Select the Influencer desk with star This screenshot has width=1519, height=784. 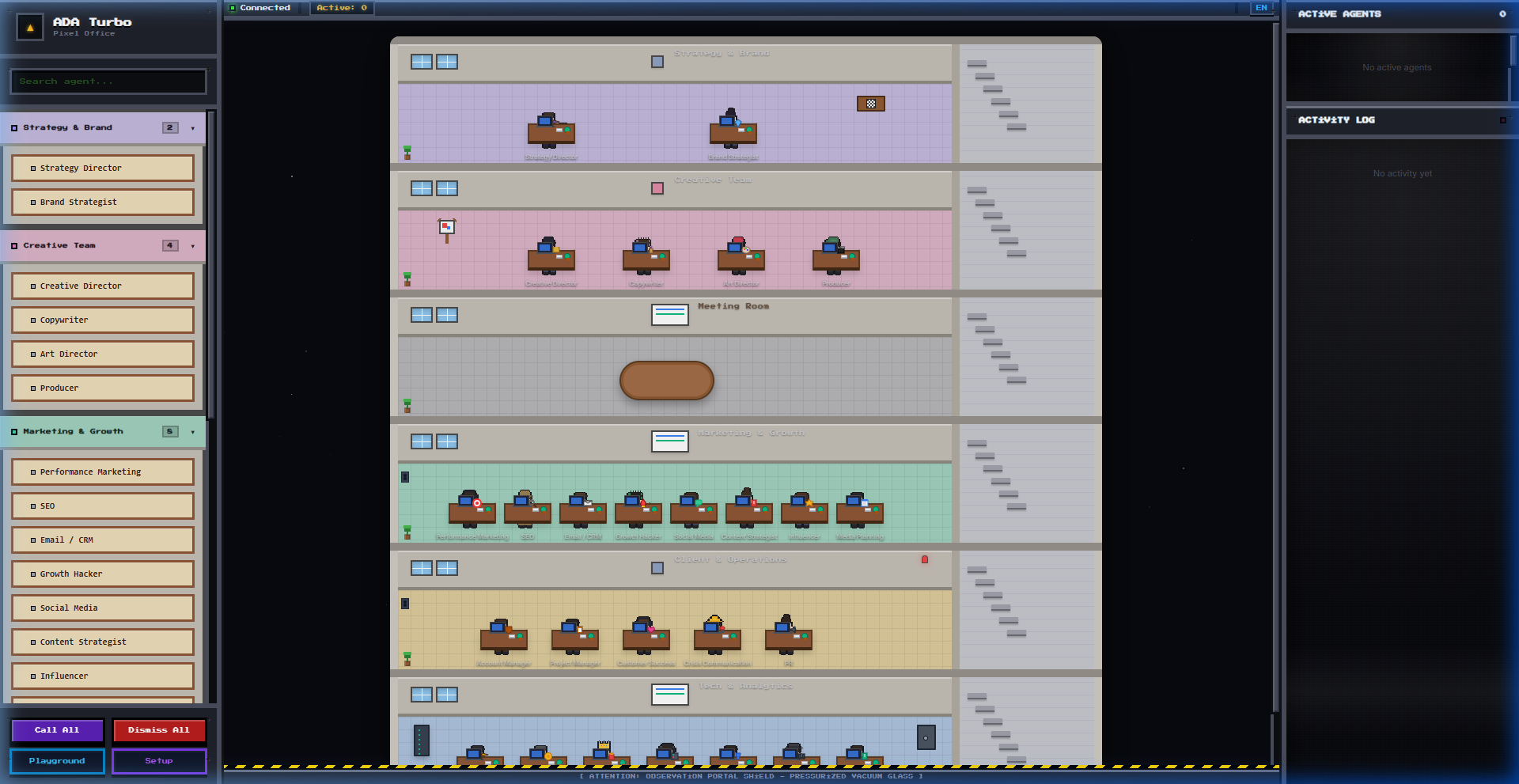[x=805, y=509]
